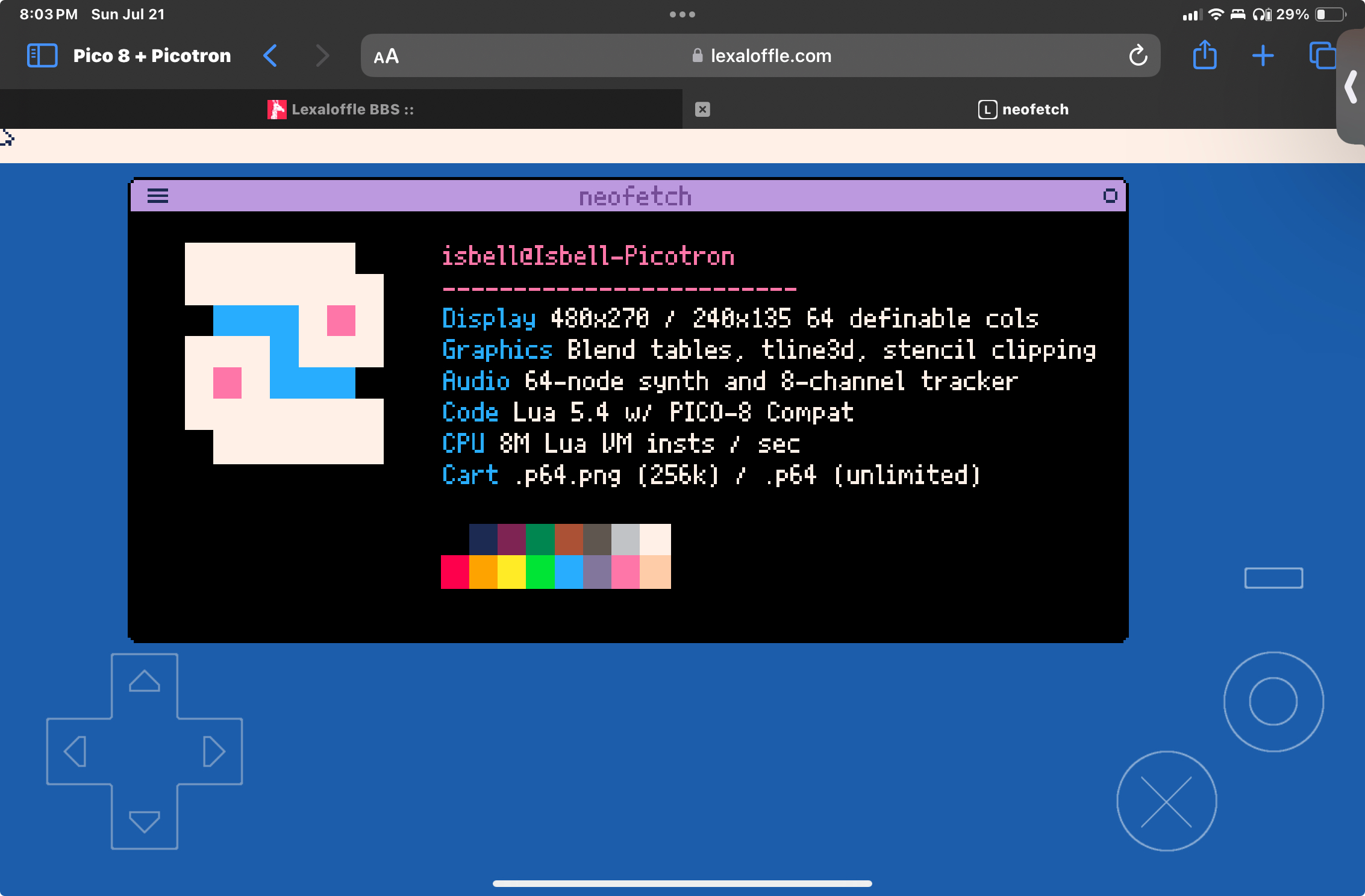Open the AA reader settings menu
Viewport: 1365px width, 896px height.
(x=386, y=56)
